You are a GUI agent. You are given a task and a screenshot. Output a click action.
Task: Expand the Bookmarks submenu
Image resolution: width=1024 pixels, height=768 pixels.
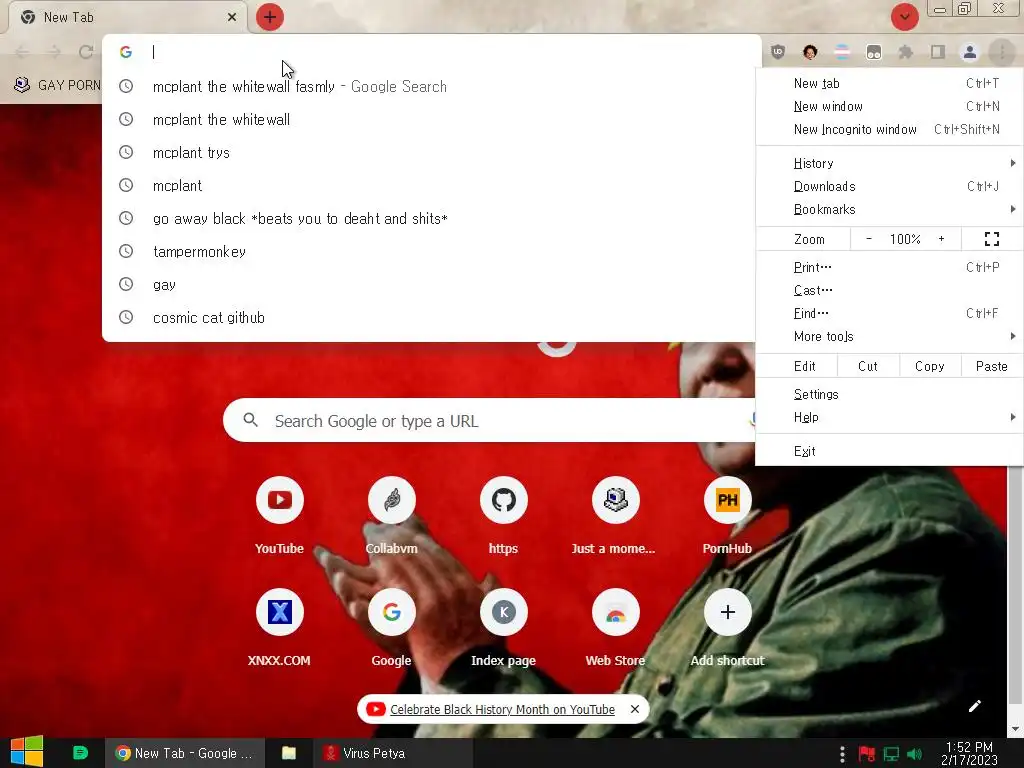click(889, 210)
